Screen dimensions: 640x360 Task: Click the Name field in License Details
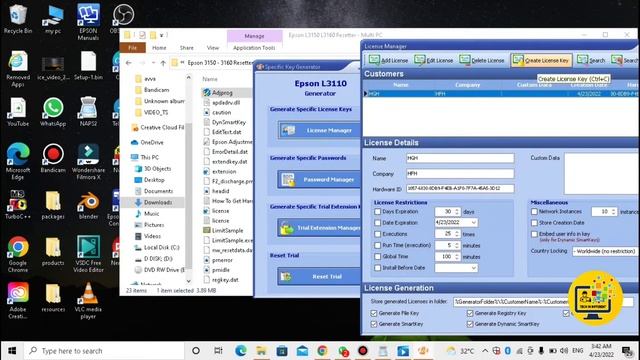click(x=460, y=158)
